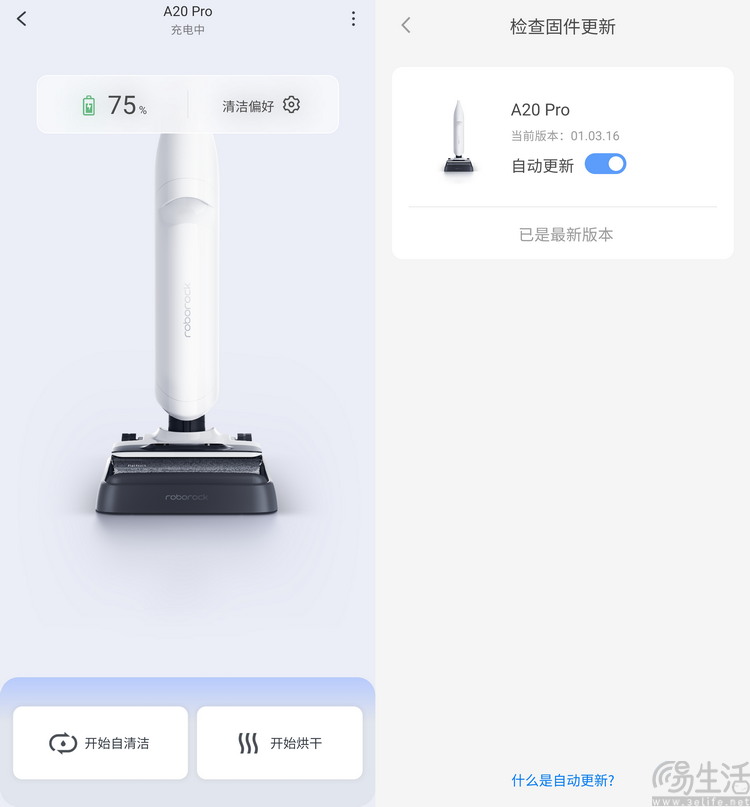Tap the A20 Pro title header
750x807 pixels.
[188, 11]
